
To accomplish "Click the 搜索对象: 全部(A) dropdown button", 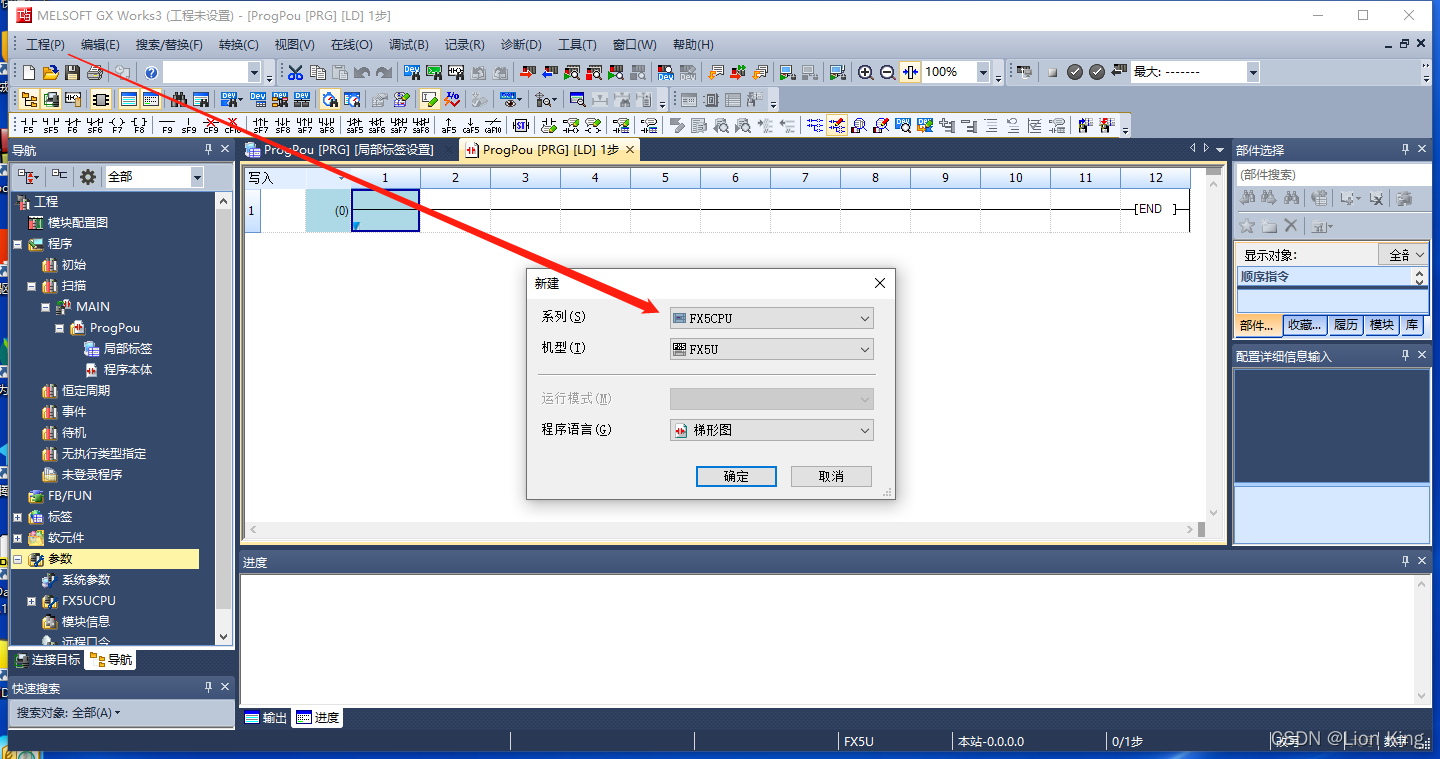I will (68, 713).
